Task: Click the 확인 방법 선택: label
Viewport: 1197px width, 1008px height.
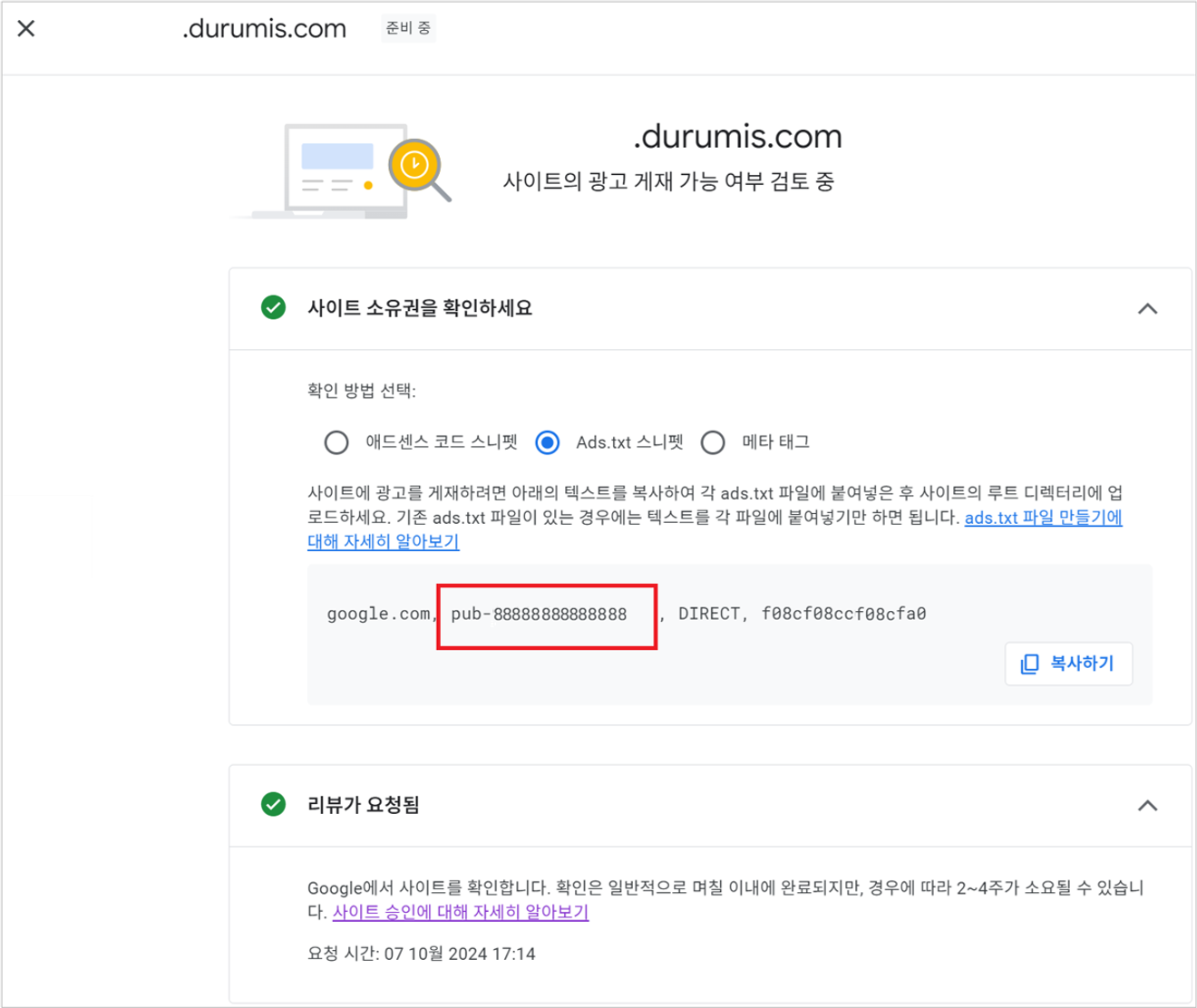Action: (362, 391)
